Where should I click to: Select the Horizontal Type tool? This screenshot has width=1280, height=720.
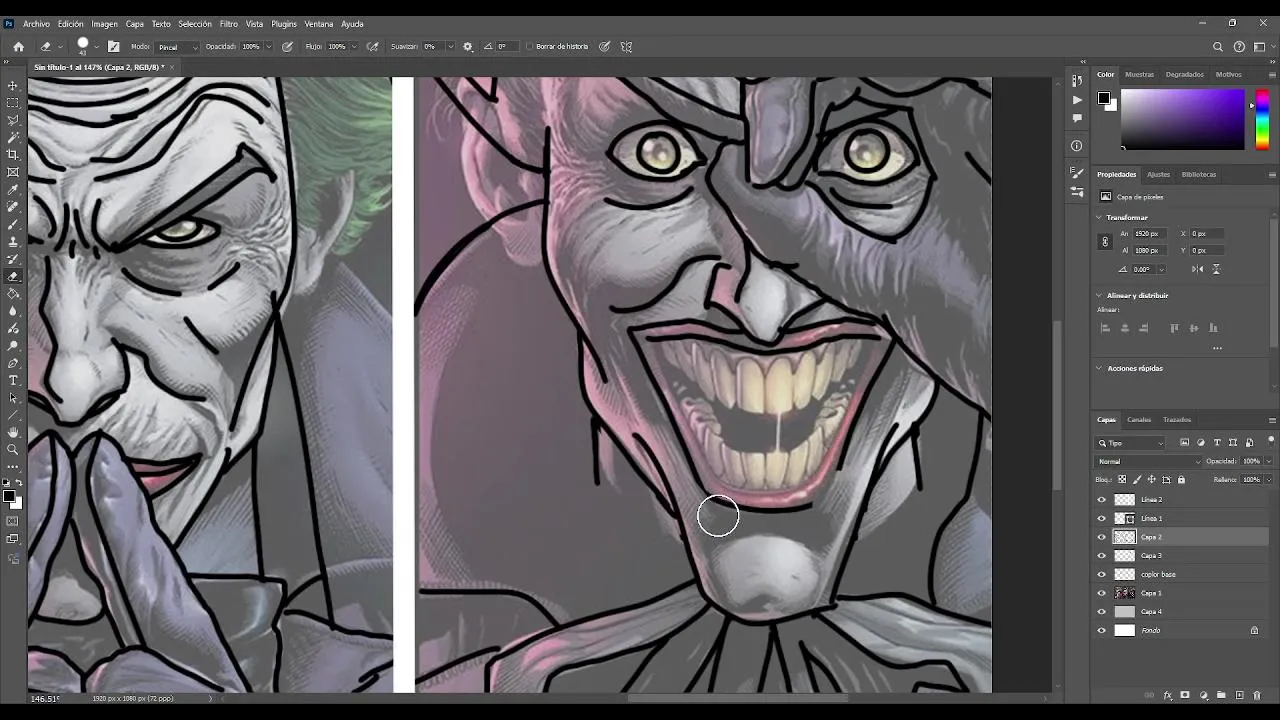13,380
